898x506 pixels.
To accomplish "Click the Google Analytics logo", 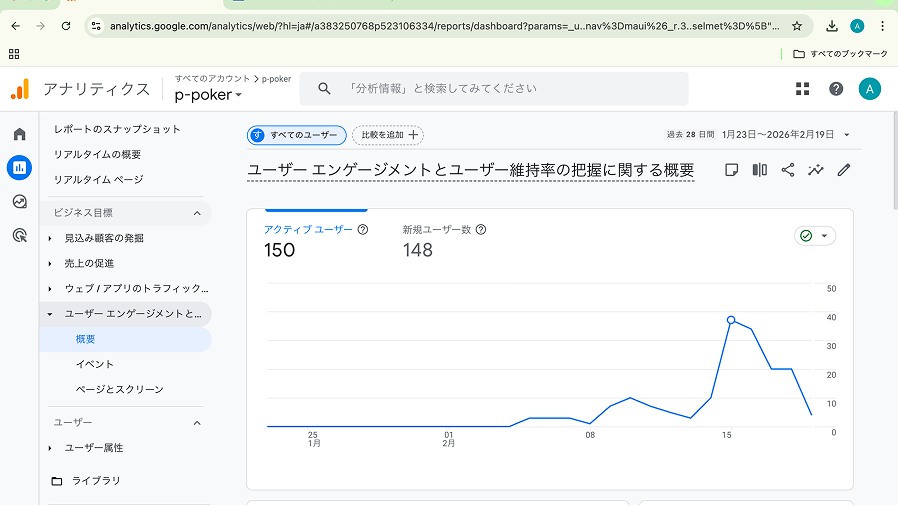I will [20, 89].
